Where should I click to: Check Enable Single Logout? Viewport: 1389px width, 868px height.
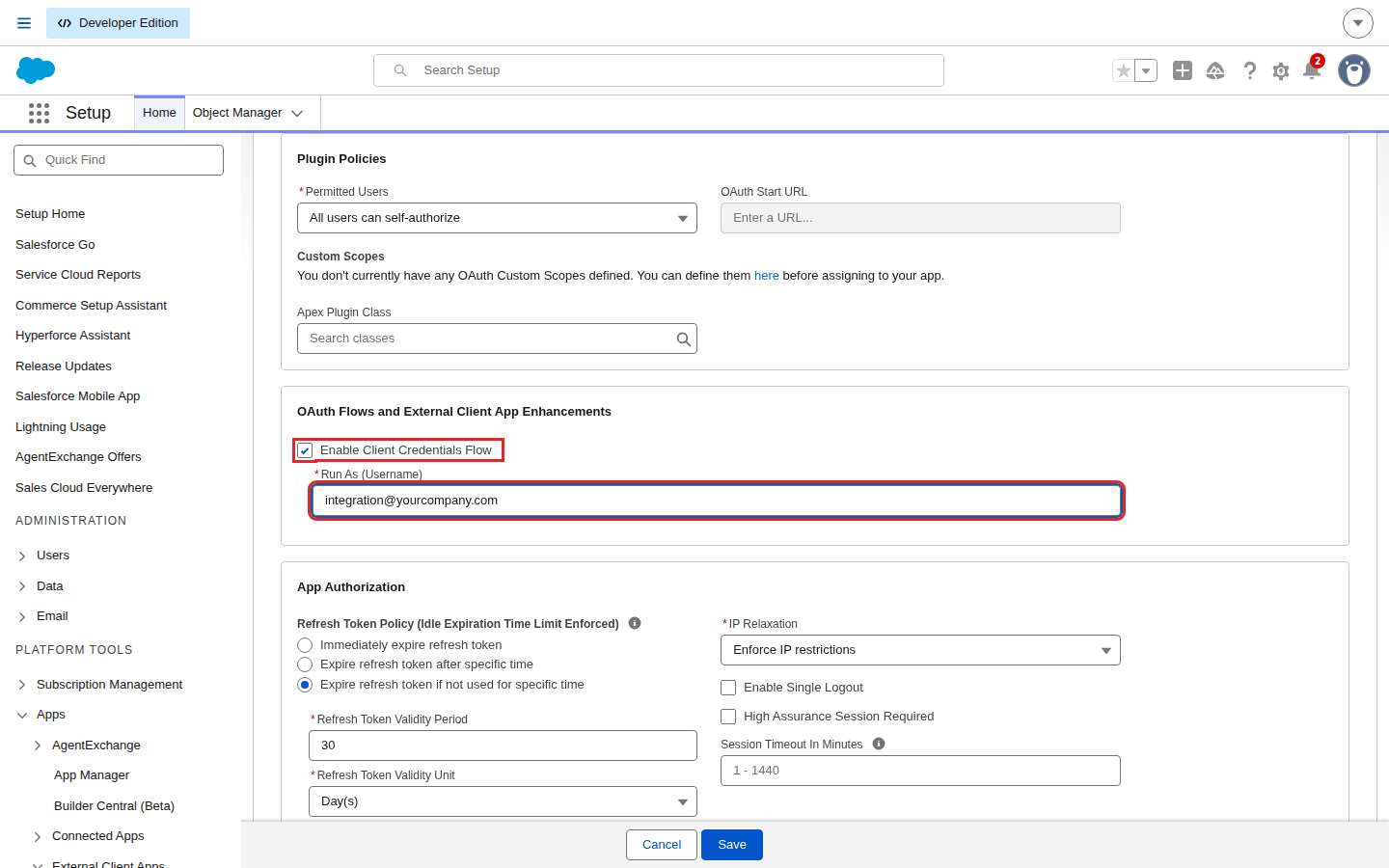[728, 688]
